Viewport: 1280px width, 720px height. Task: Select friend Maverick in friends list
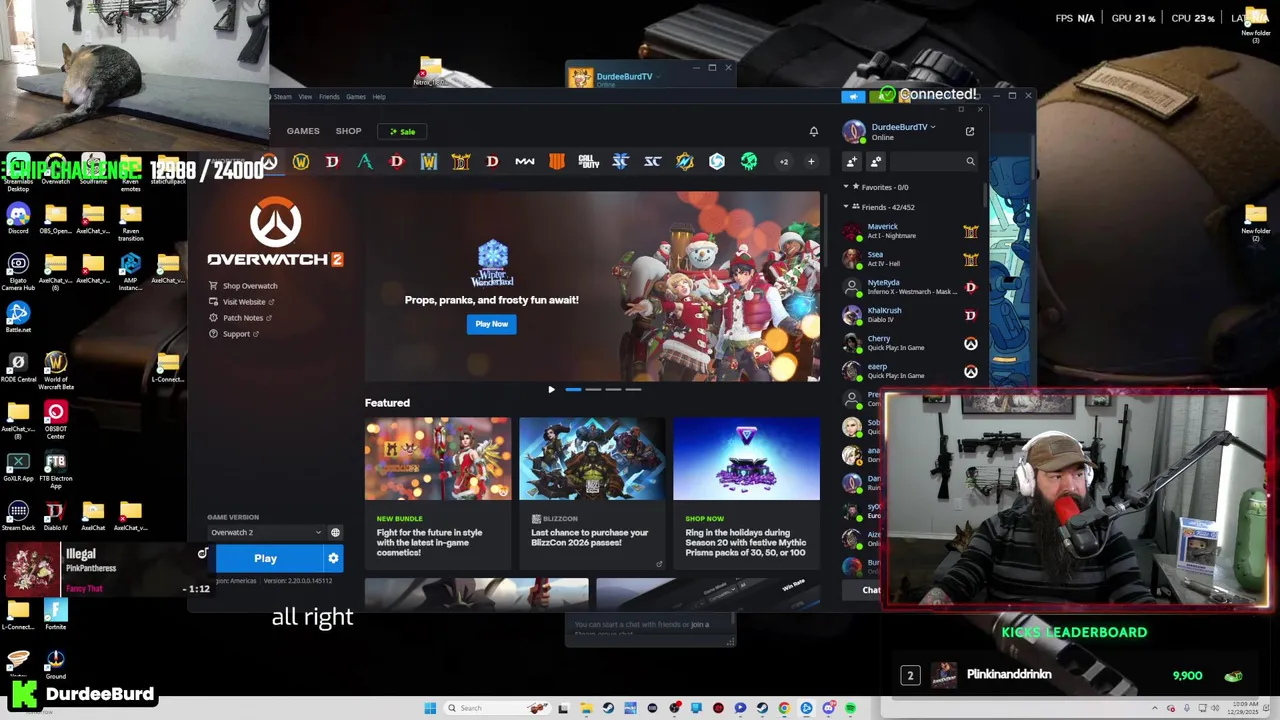(910, 231)
